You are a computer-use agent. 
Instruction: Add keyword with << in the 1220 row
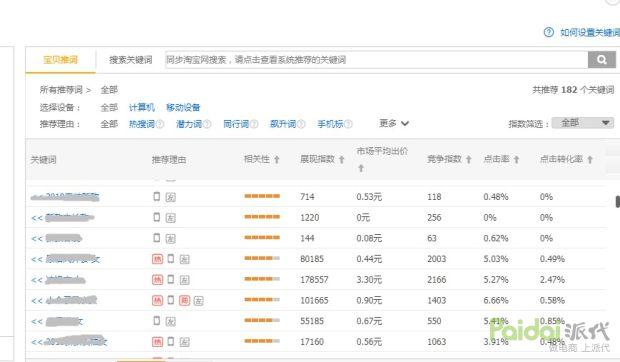37,218
